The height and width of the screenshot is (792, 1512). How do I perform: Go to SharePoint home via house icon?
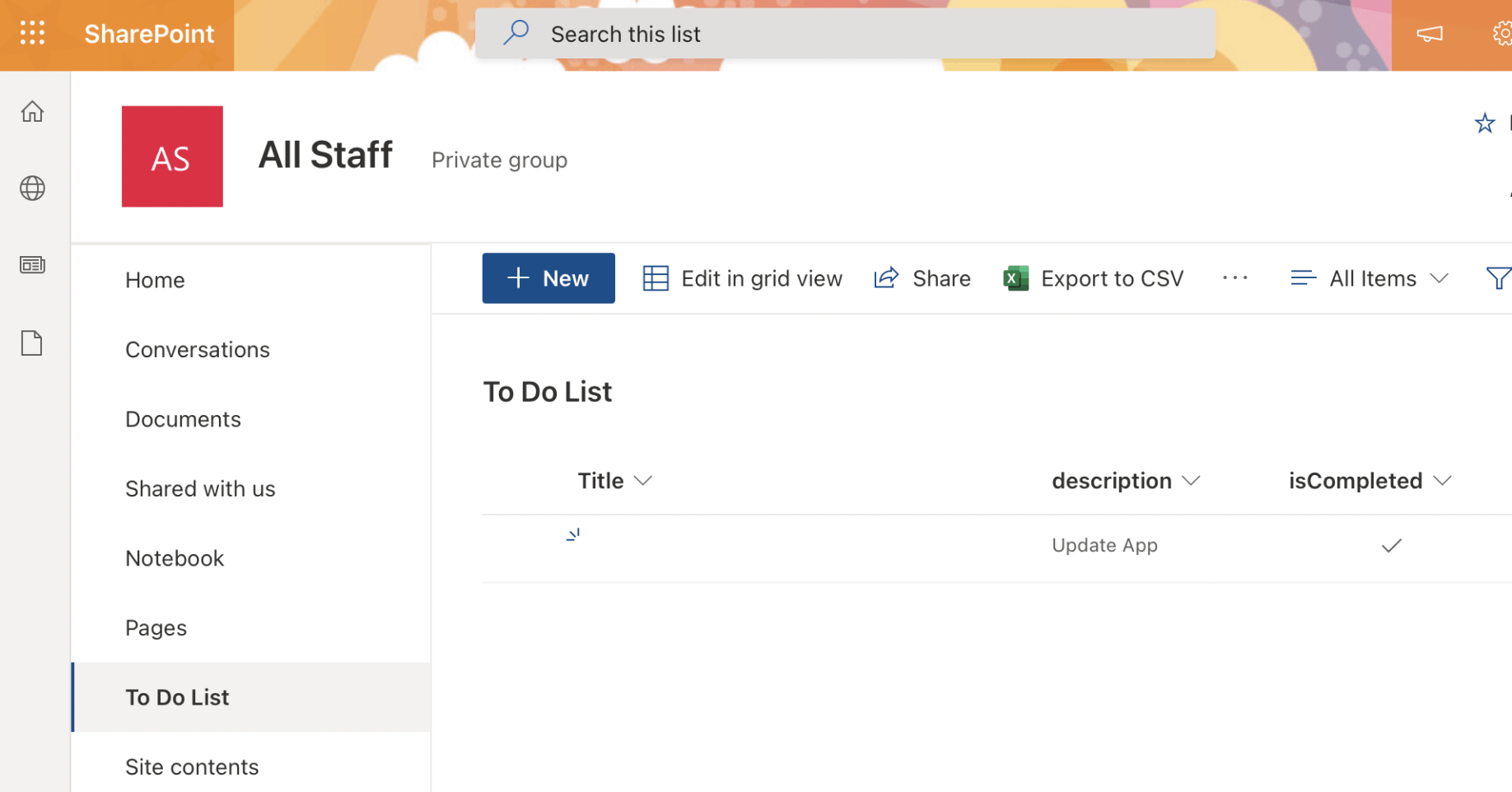point(32,111)
